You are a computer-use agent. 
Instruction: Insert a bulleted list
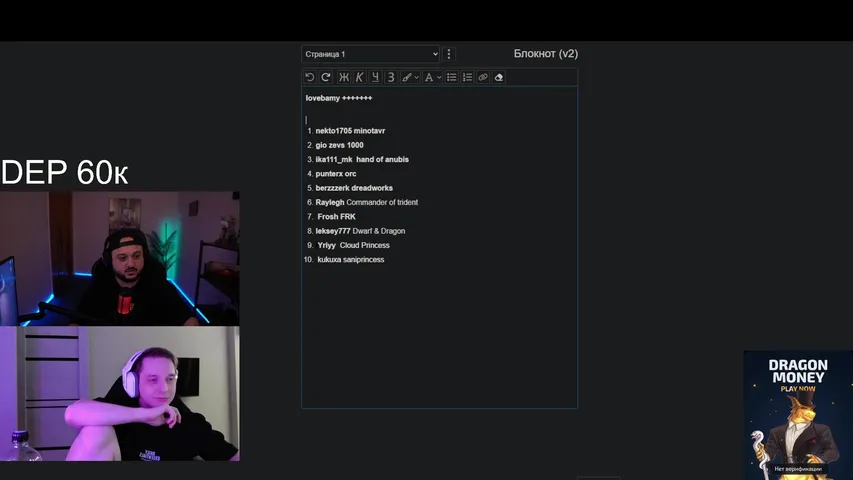[452, 77]
